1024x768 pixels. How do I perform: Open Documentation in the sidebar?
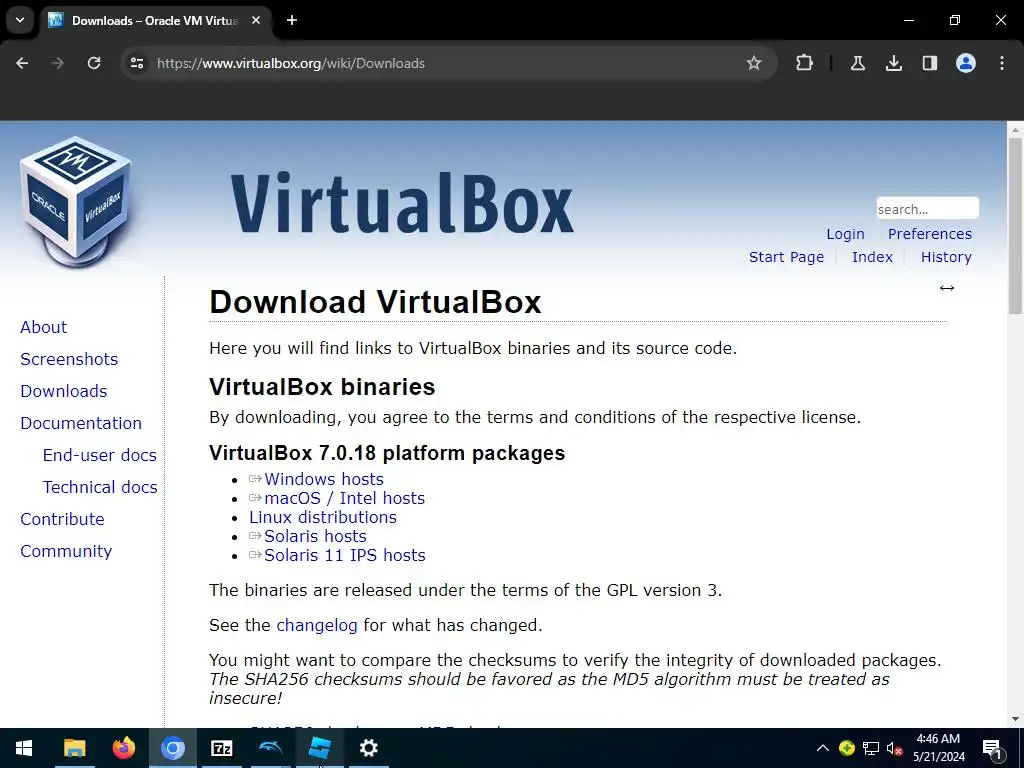(x=81, y=423)
